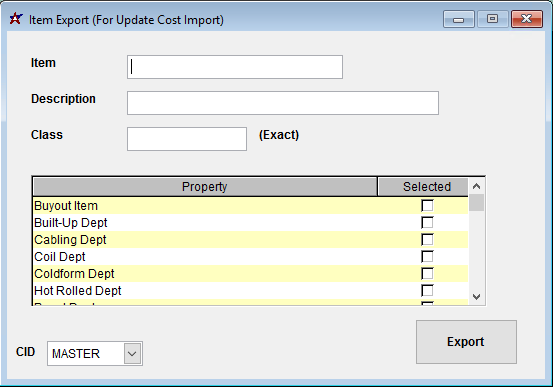Select the Class exact-match input field
This screenshot has height=387, width=553.
tap(187, 139)
